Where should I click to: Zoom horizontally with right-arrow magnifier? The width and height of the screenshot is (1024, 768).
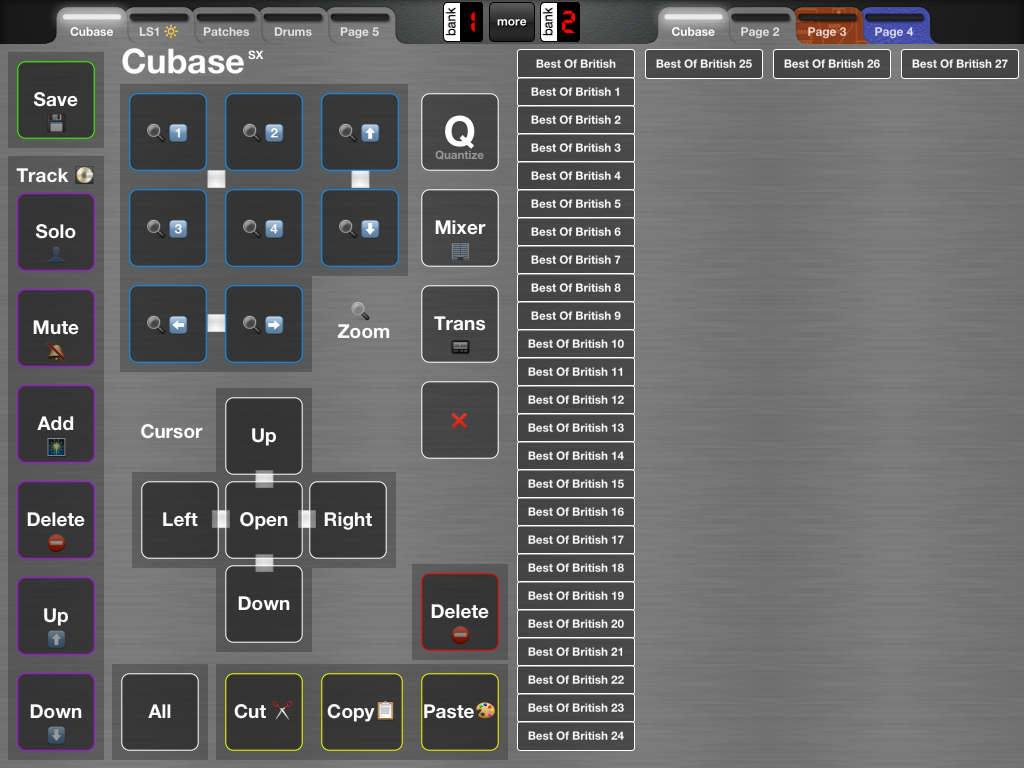[x=264, y=324]
